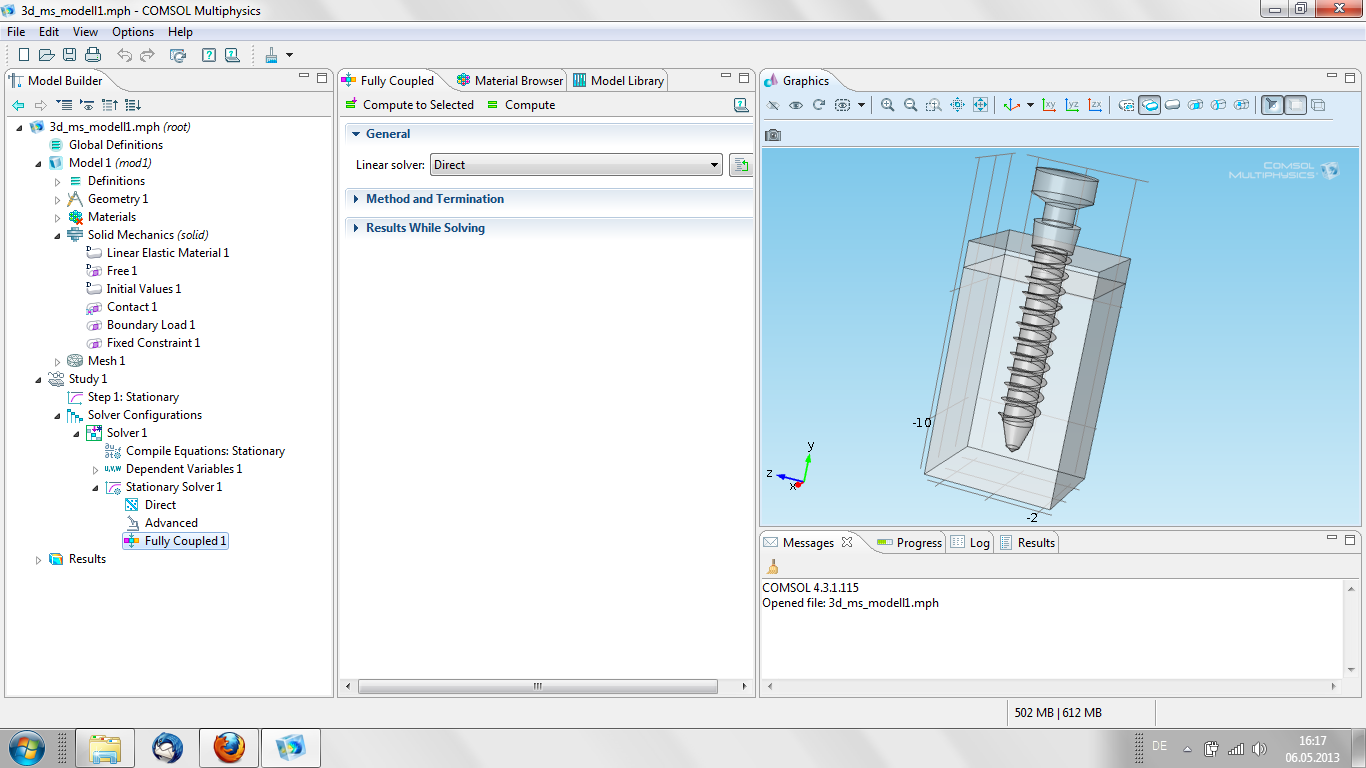The width and height of the screenshot is (1366, 768).
Task: Open the Help question mark icon
Action: coord(209,55)
